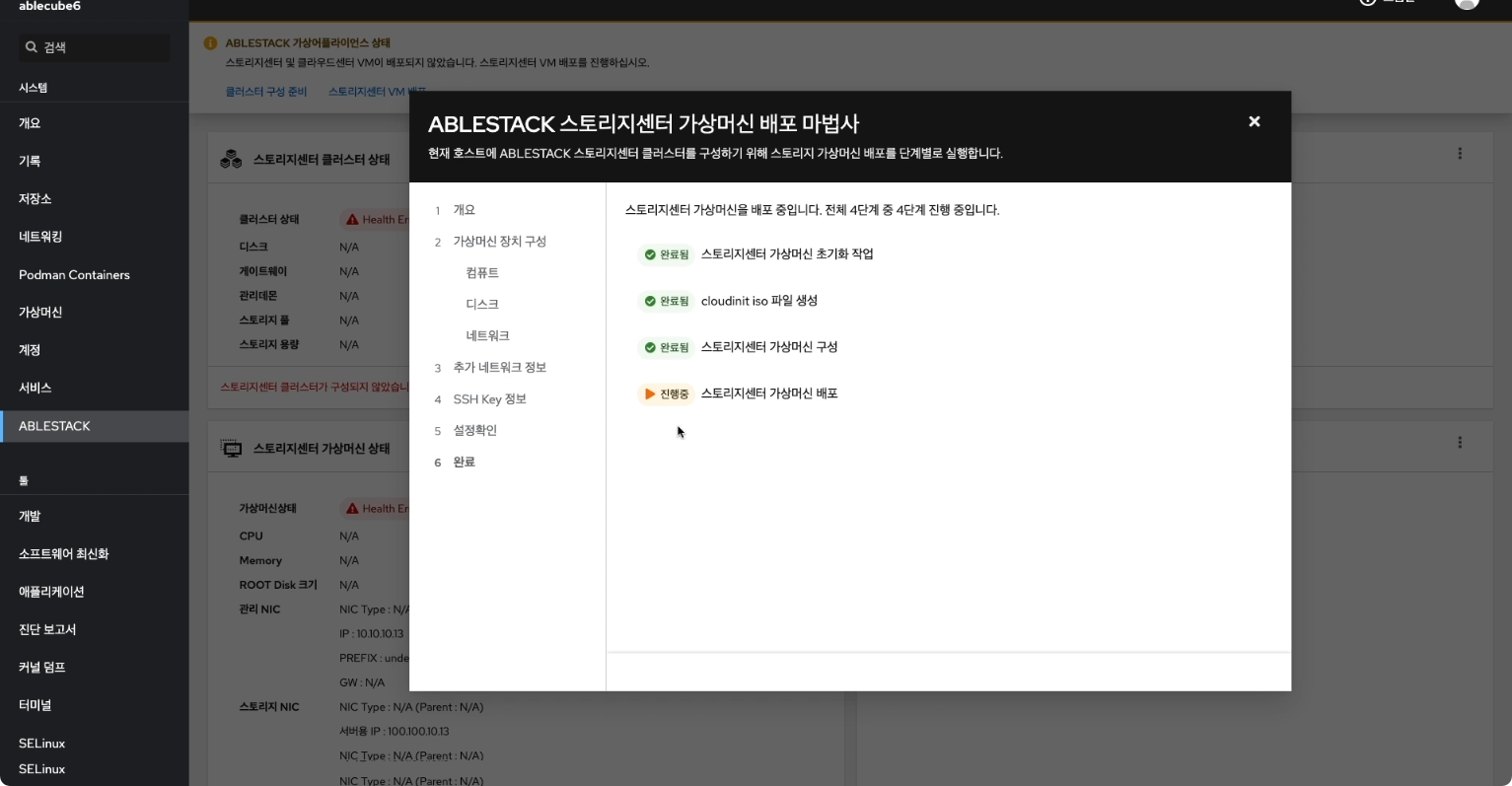Open 애플리케이션 in the sidebar
The image size is (1512, 786).
point(94,592)
